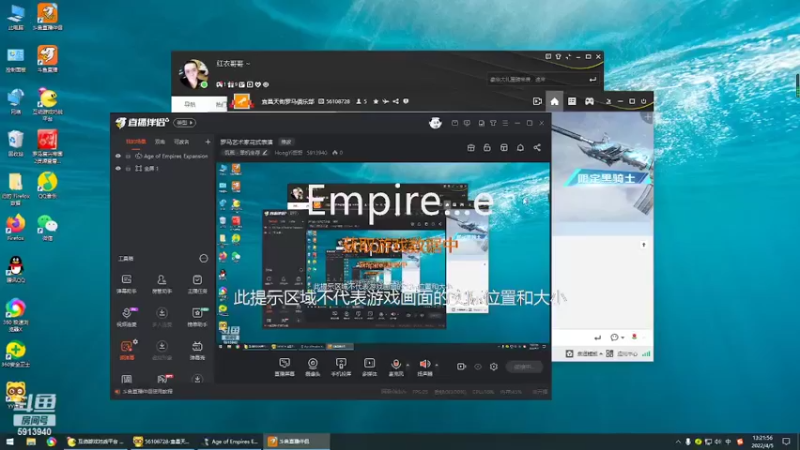Open the username dropdown in YY window
The width and height of the screenshot is (800, 450).
pyautogui.click(x=248, y=64)
